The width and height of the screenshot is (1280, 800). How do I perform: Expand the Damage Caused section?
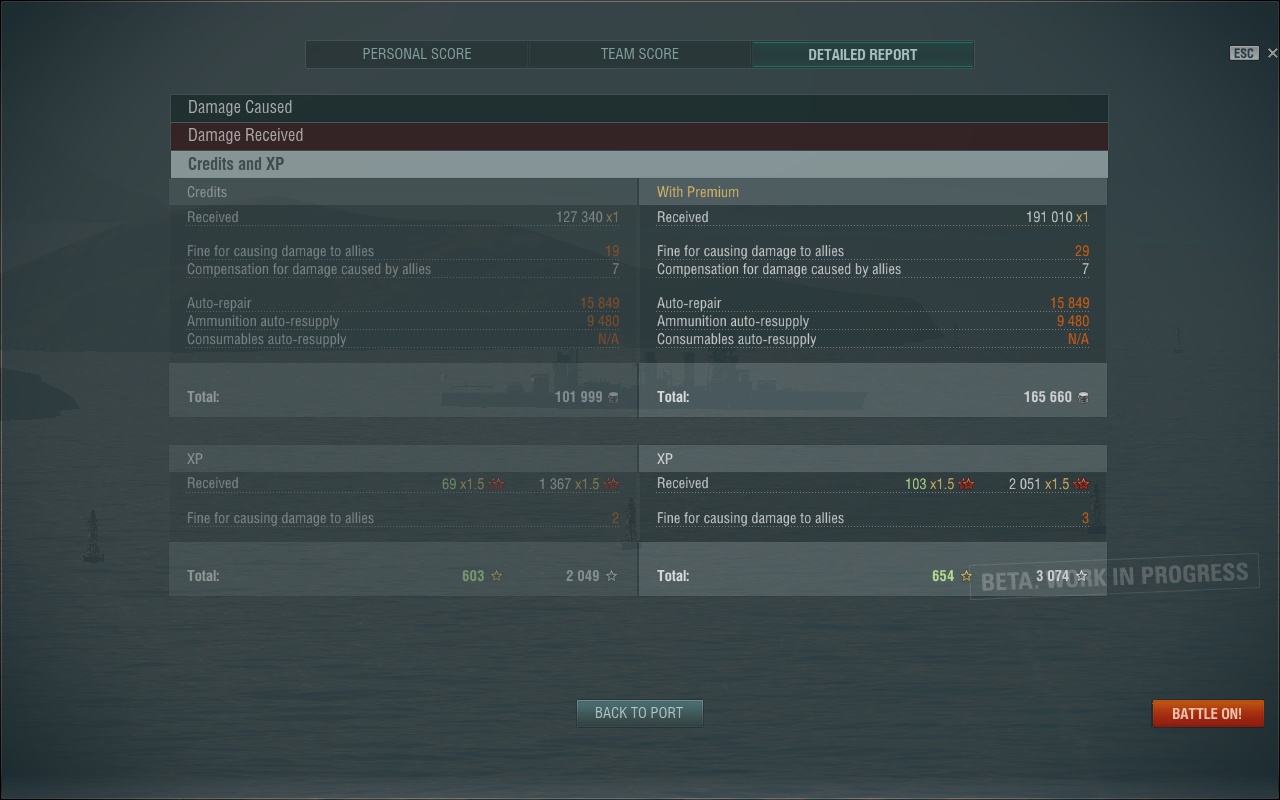pyautogui.click(x=639, y=108)
